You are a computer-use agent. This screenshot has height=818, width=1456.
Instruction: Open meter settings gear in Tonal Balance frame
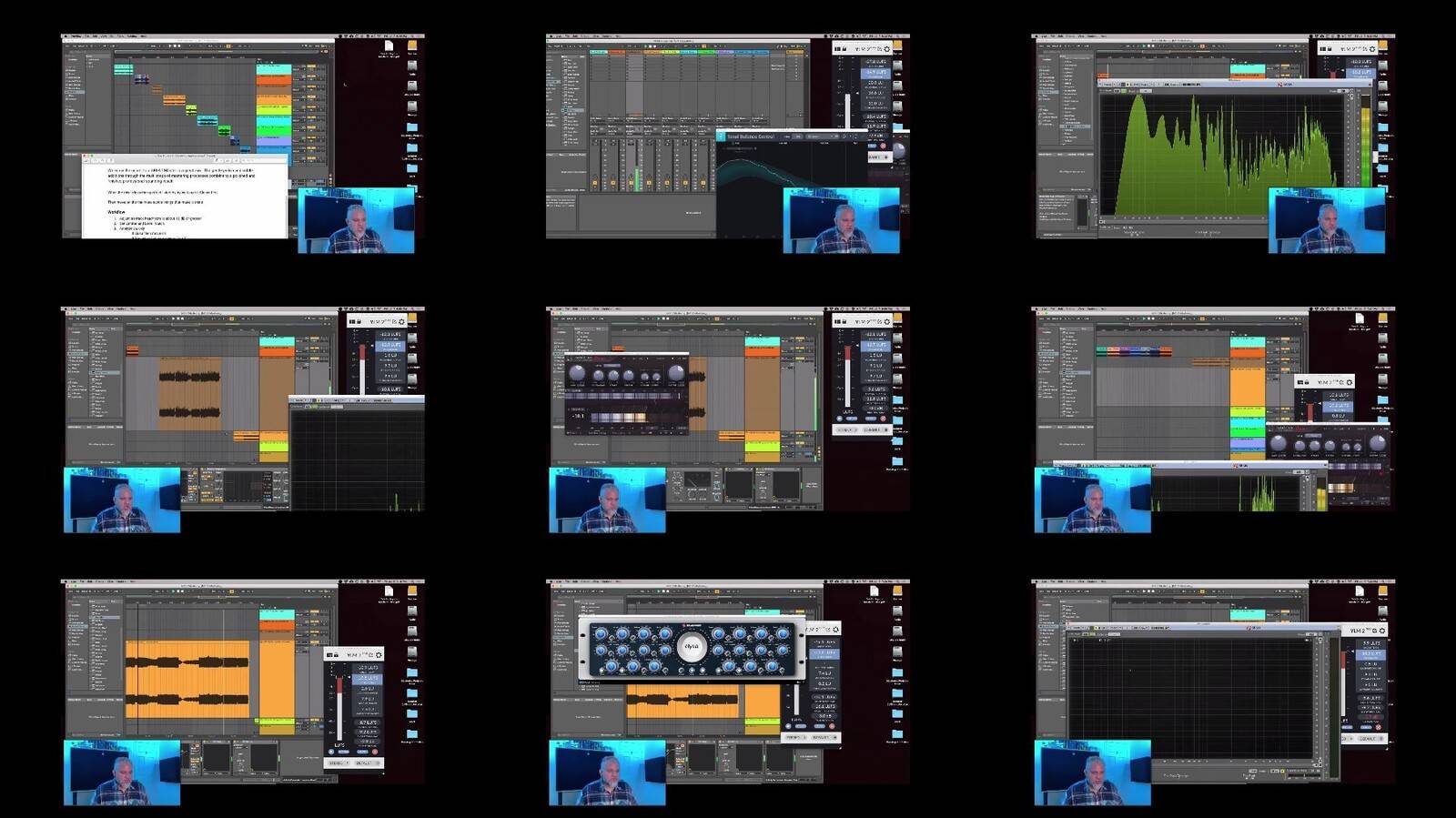click(887, 48)
